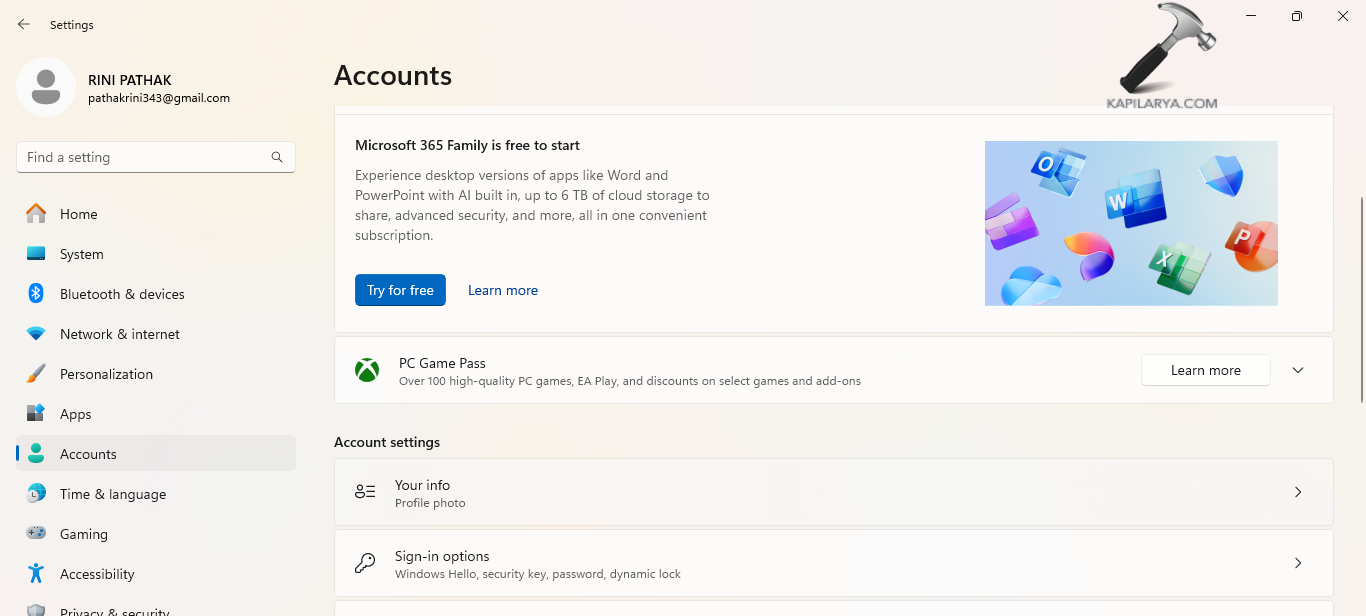Click the Microsoft 365 apps promo image
The height and width of the screenshot is (616, 1366).
point(1131,223)
